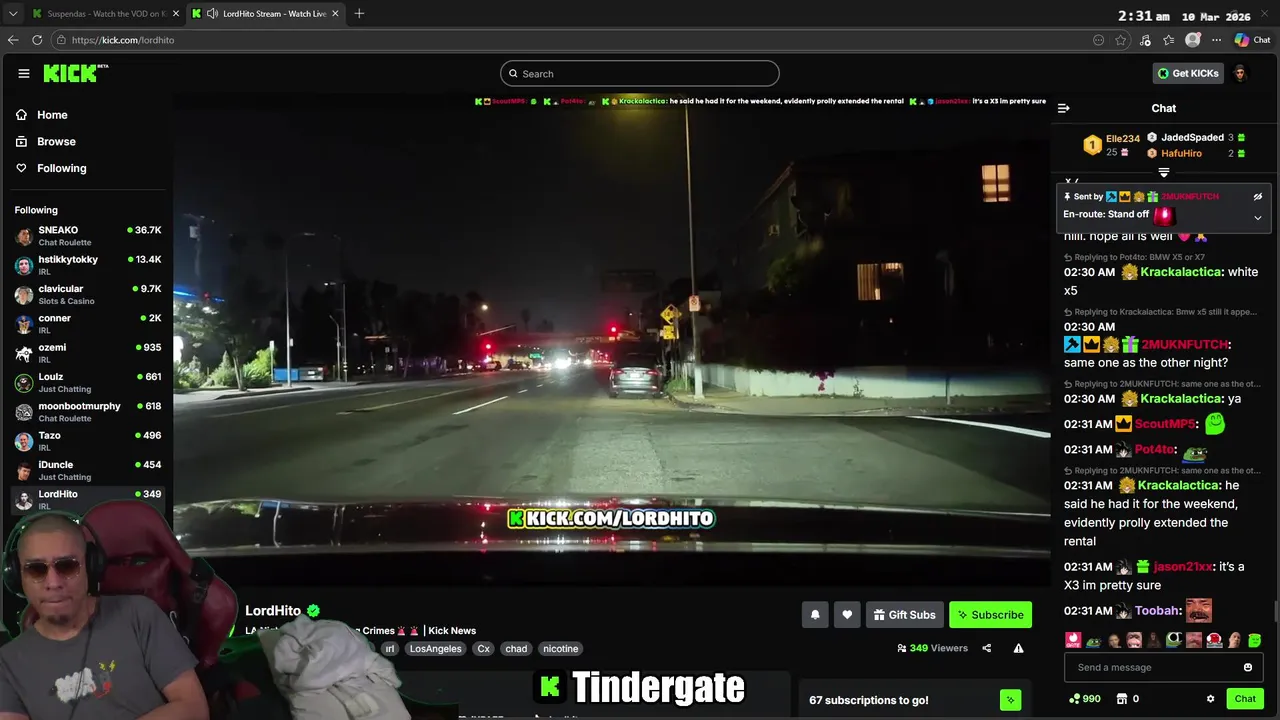
Task: Select LordHito in Following list
Action: pyautogui.click(x=88, y=499)
